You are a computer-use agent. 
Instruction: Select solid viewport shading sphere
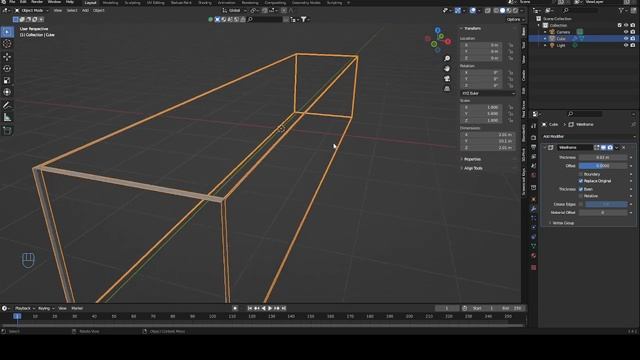[x=502, y=11]
